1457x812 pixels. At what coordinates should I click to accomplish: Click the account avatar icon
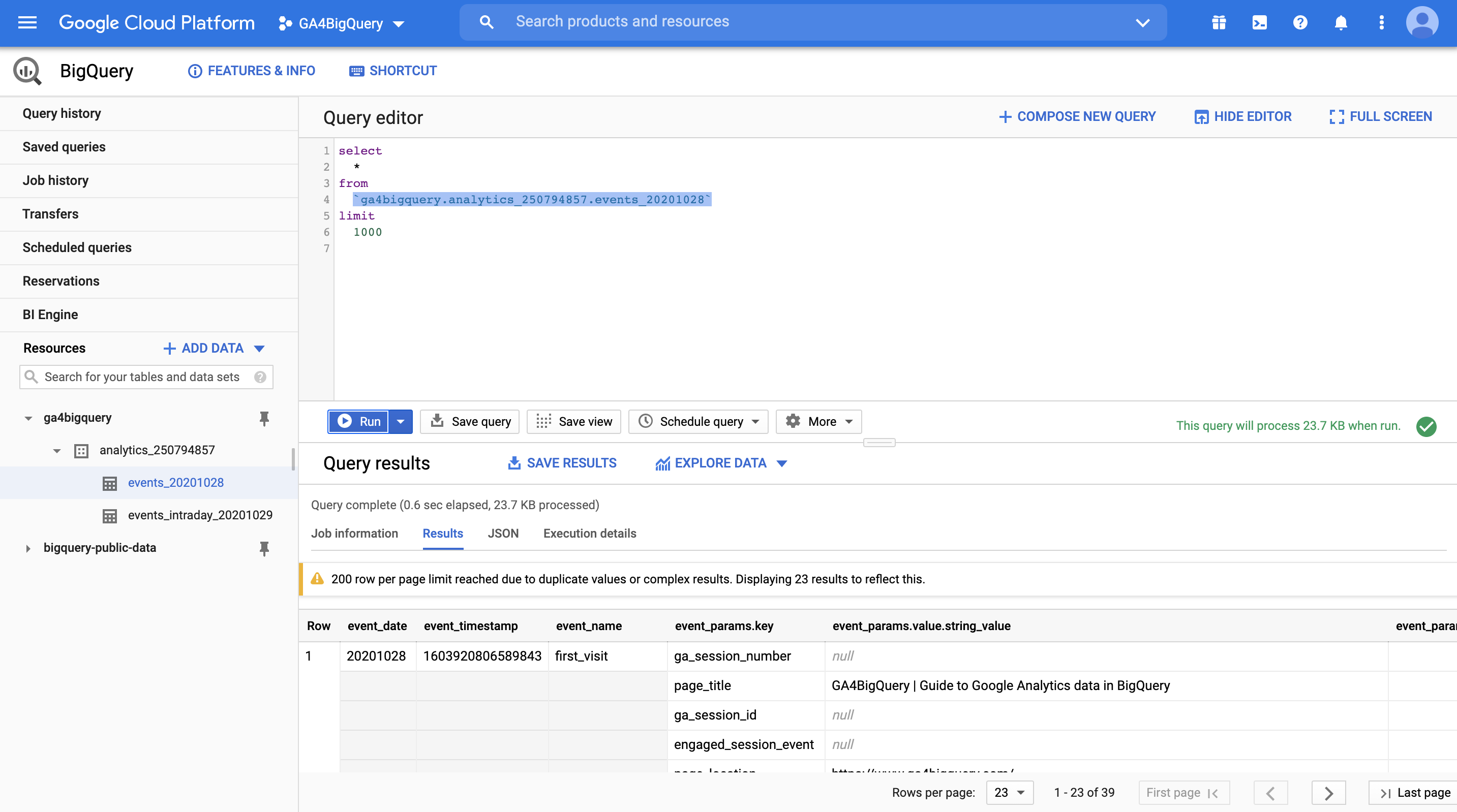coord(1423,23)
